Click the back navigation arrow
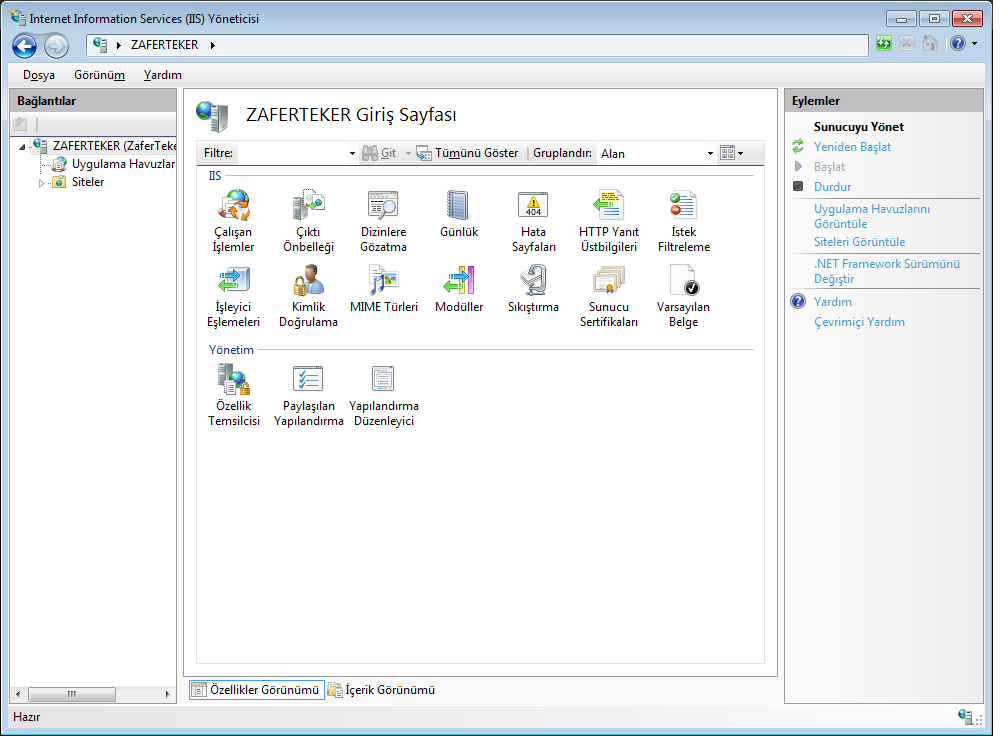 24,46
